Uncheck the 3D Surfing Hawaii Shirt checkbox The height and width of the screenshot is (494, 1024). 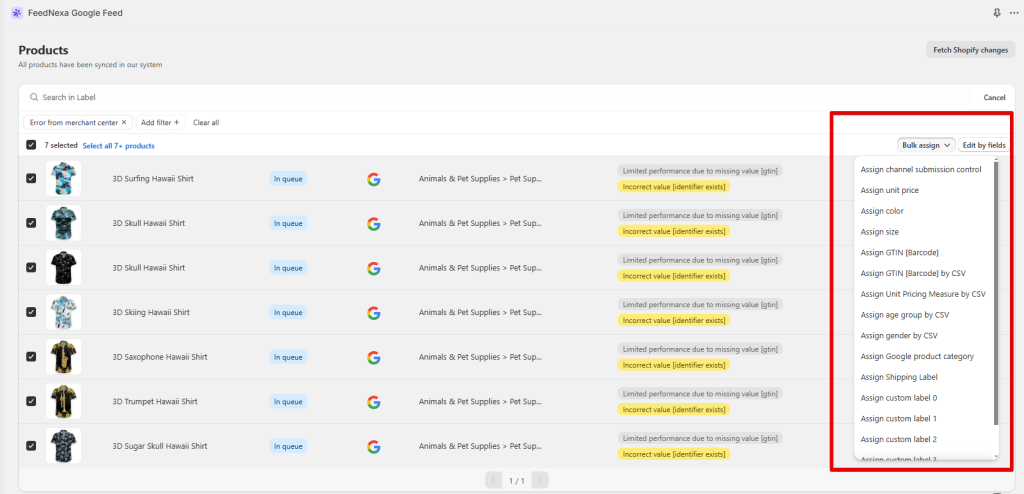31,178
